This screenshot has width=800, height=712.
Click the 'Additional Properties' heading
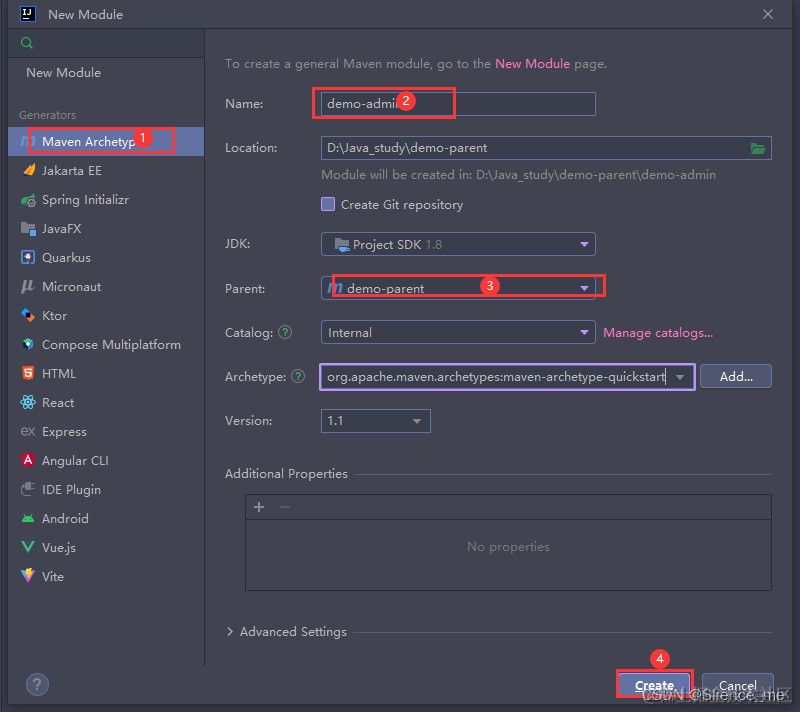pyautogui.click(x=286, y=474)
